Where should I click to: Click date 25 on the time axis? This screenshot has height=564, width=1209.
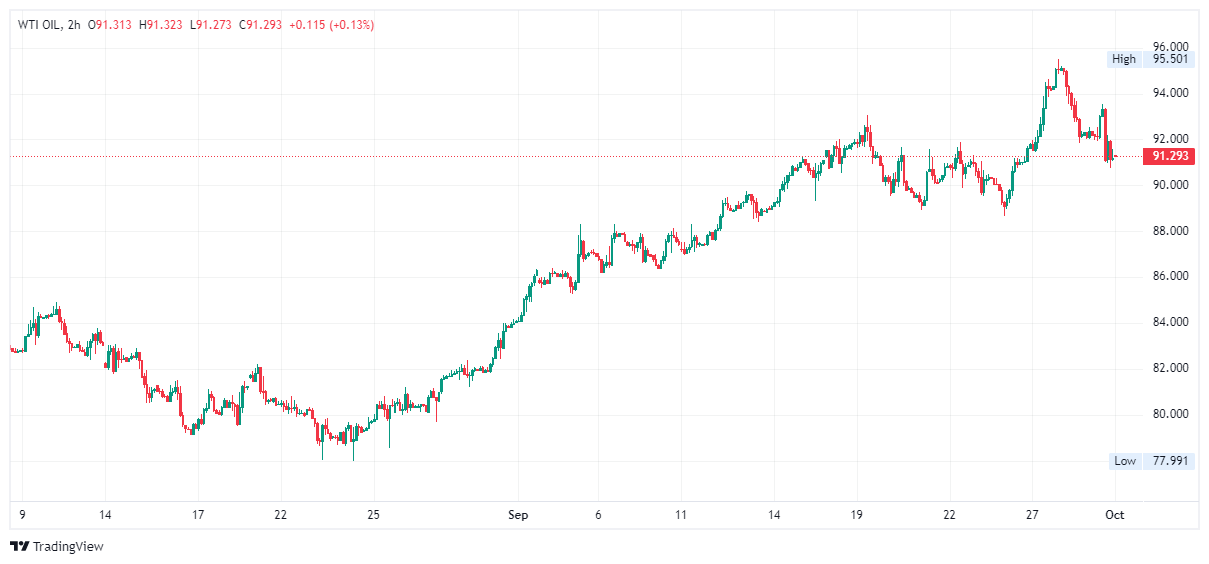[373, 515]
